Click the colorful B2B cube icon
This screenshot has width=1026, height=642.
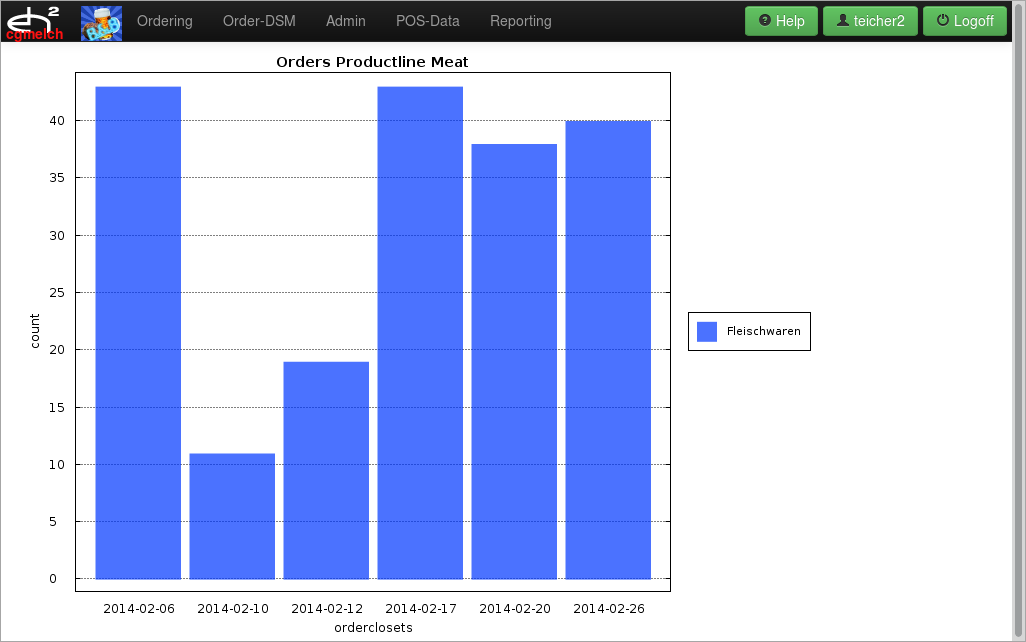[101, 22]
